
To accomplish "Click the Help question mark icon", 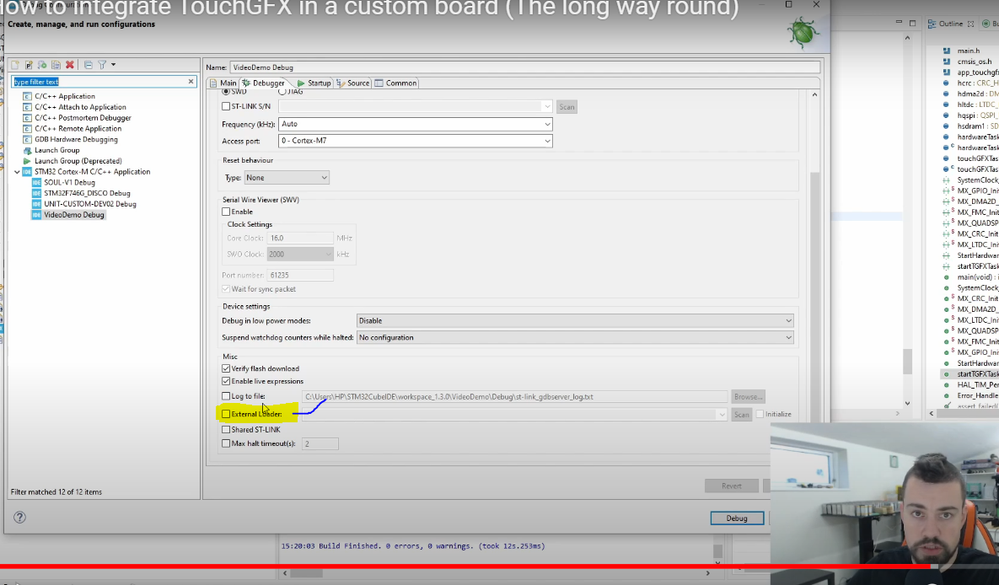I will coord(20,517).
